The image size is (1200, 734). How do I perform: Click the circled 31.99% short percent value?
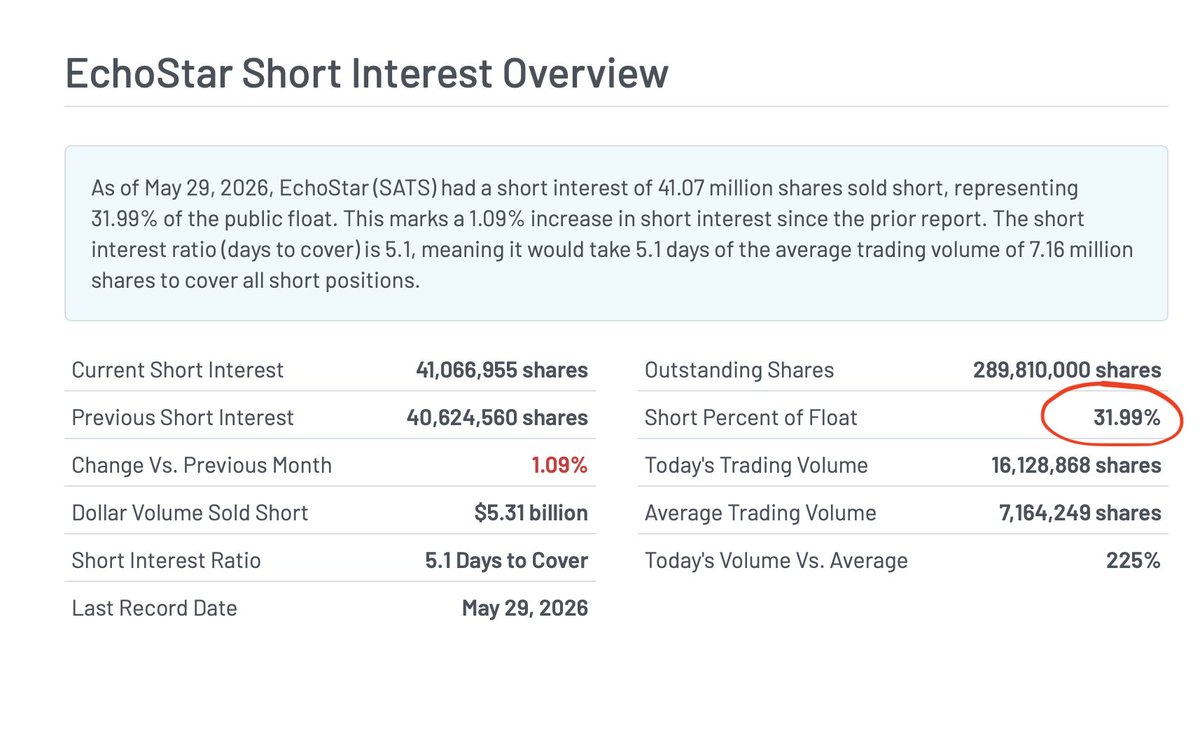(x=1126, y=418)
